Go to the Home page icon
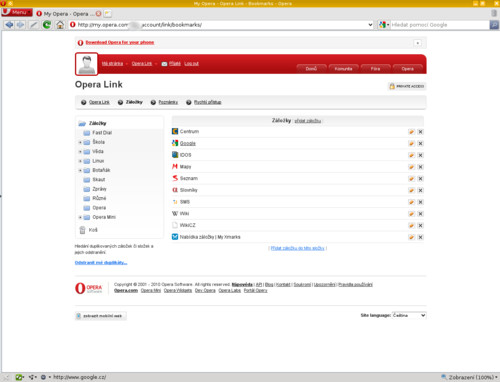 60,25
